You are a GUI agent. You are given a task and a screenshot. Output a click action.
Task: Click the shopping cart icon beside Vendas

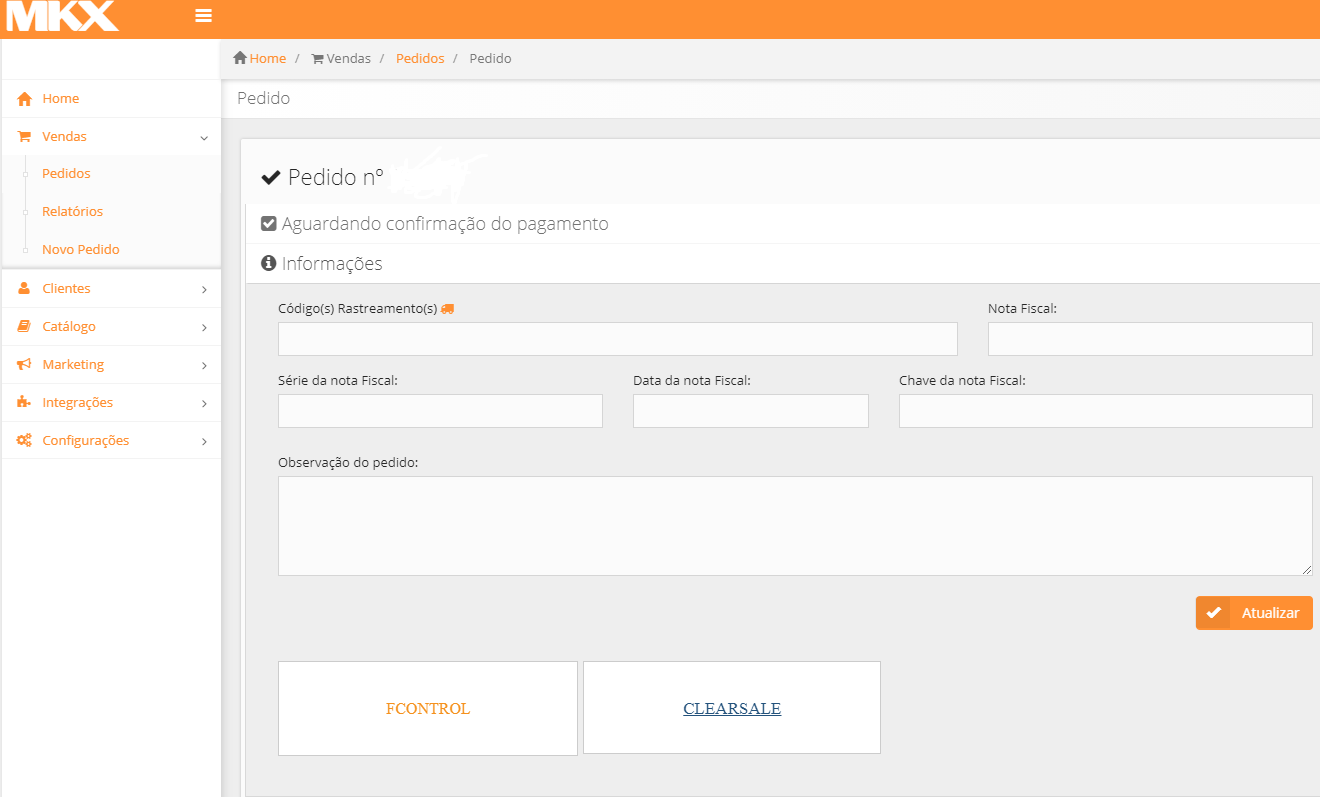(x=25, y=137)
